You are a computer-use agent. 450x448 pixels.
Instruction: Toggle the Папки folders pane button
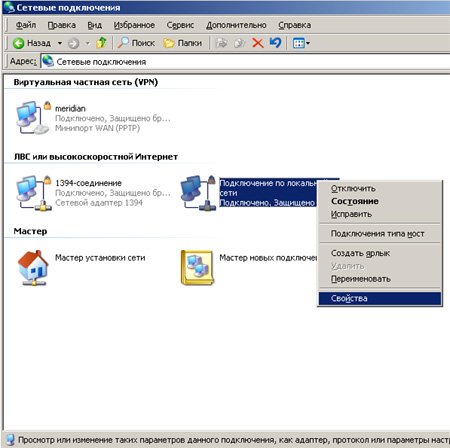[x=182, y=43]
